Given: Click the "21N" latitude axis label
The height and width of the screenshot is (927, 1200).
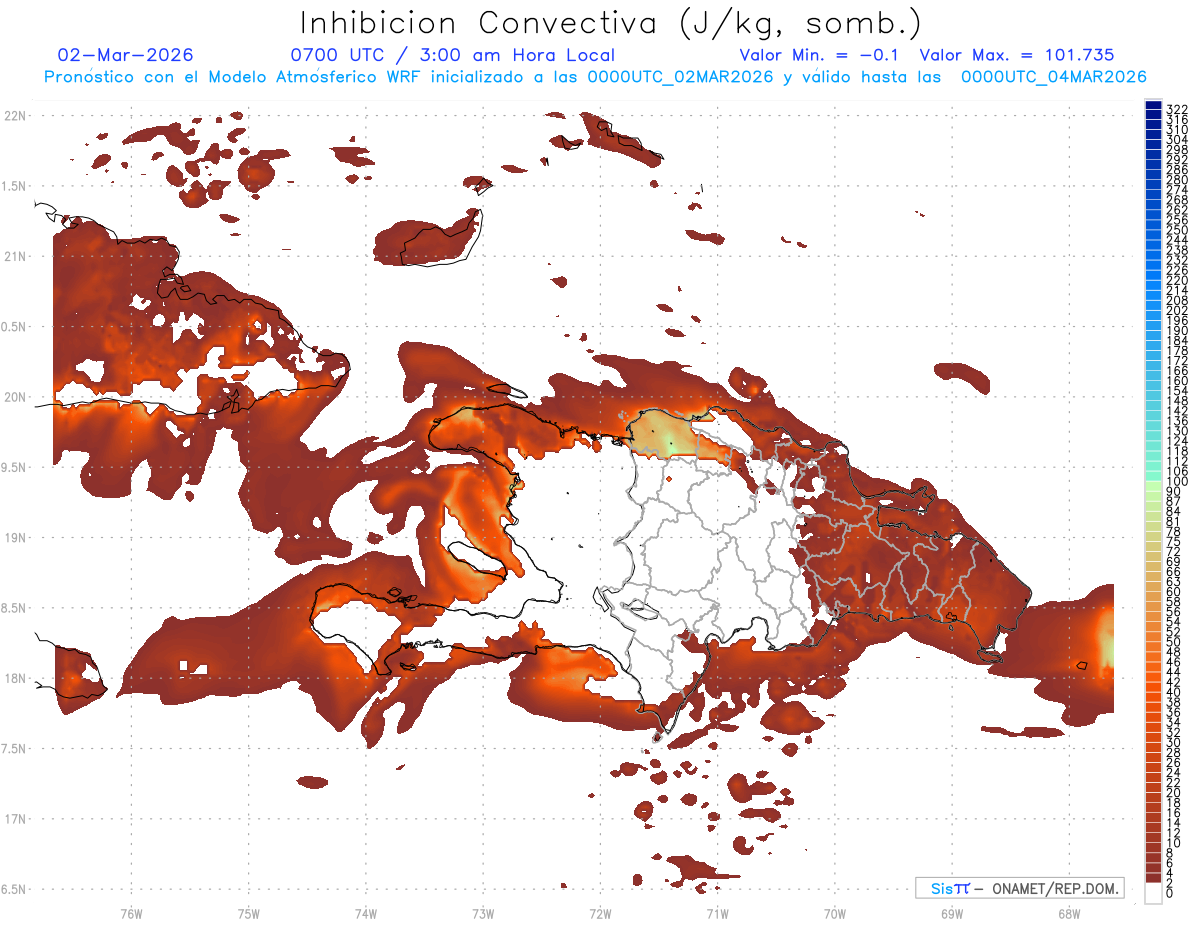Looking at the screenshot, I should click(x=14, y=257).
